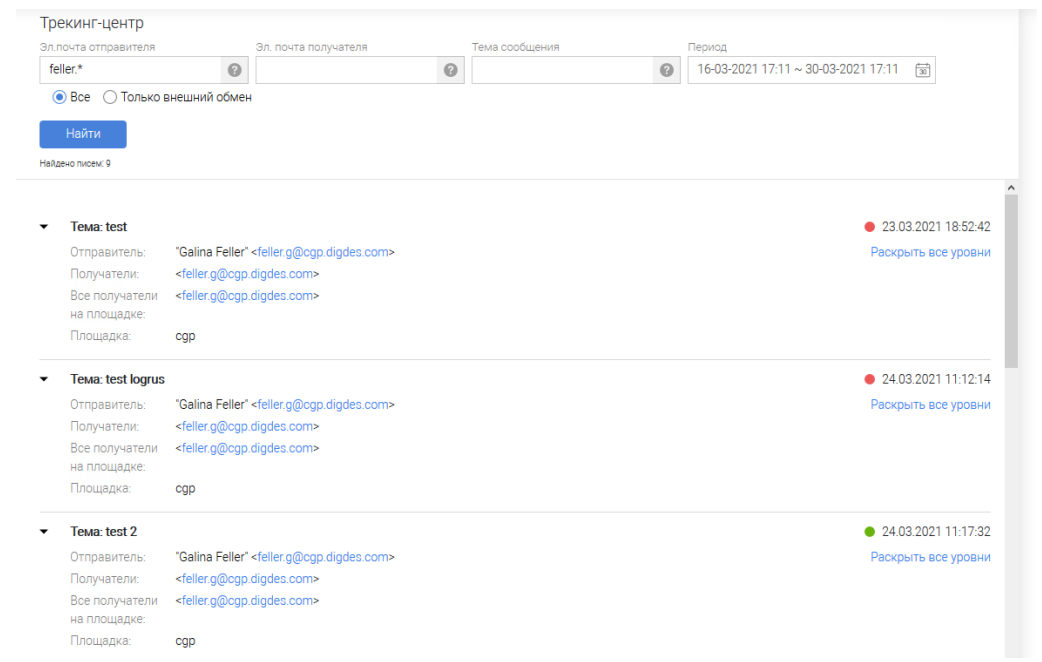Click the "Найдено писем: 9" text
This screenshot has height=662, width=1042.
pos(75,164)
